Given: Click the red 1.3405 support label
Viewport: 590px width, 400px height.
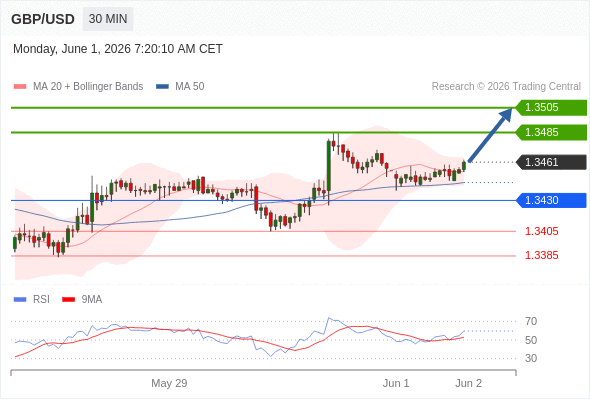Looking at the screenshot, I should point(541,231).
